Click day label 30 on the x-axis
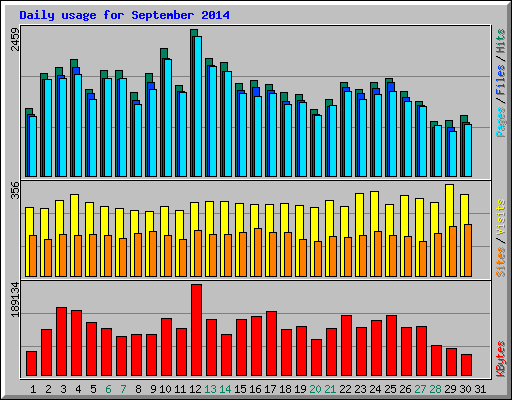Screen dimensions: 512x400 [x=465, y=389]
